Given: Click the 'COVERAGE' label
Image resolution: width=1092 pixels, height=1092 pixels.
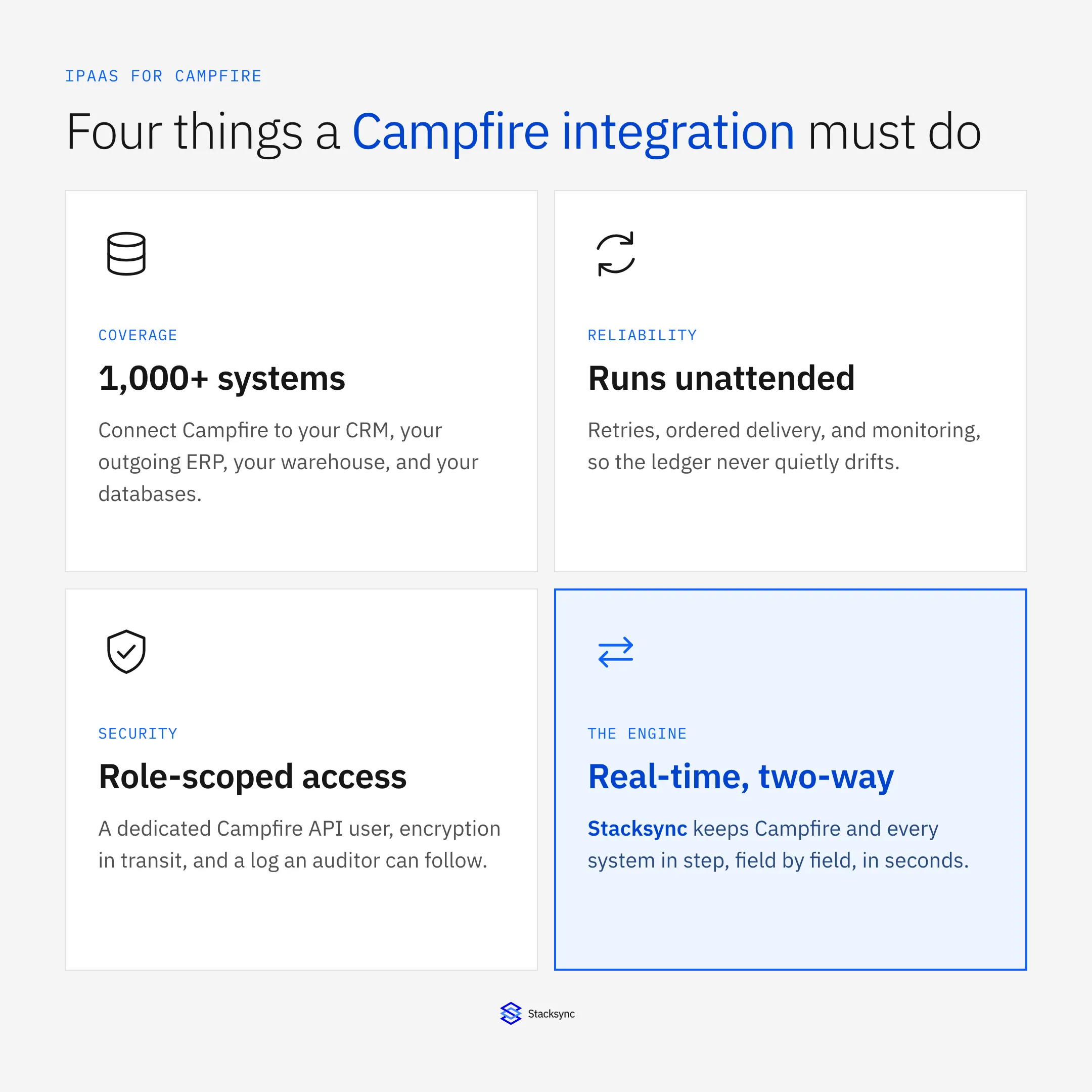Looking at the screenshot, I should pos(138,335).
